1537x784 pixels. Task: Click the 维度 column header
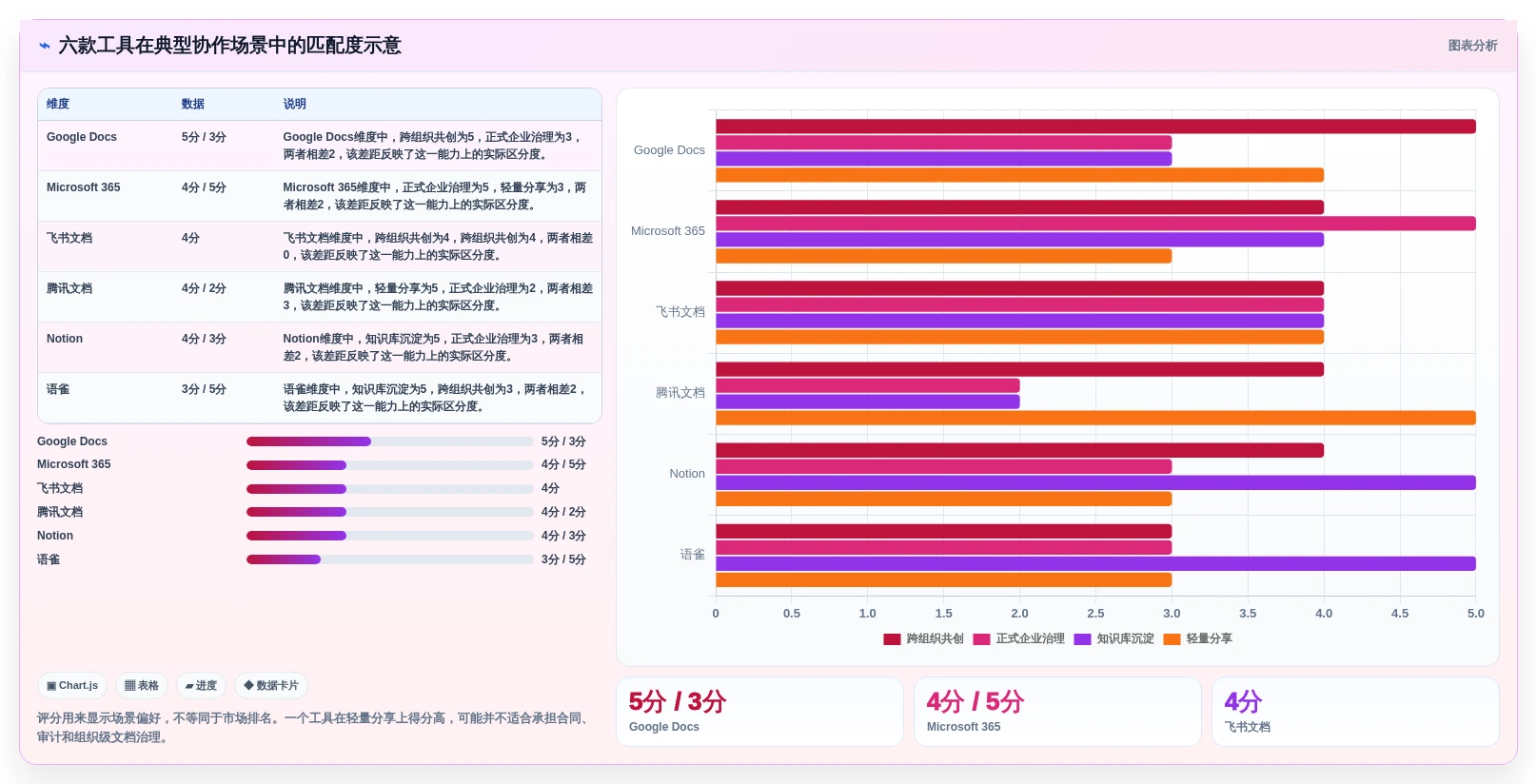pos(58,104)
